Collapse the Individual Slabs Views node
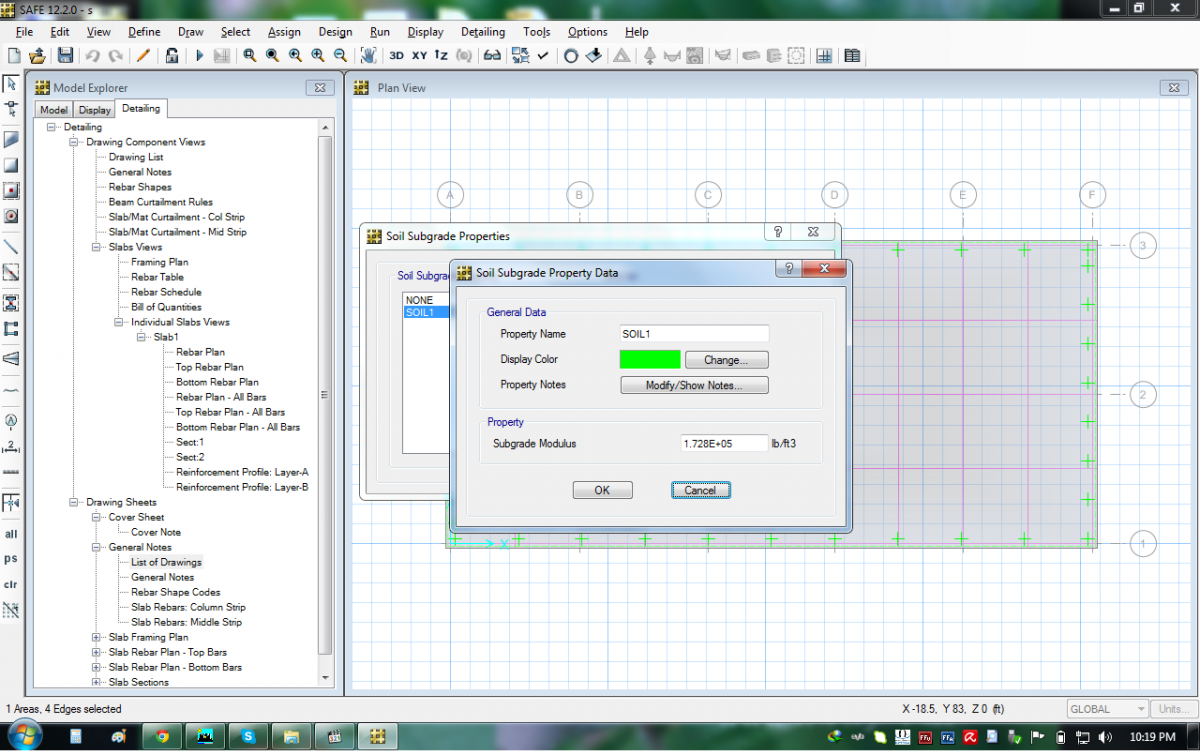This screenshot has width=1200, height=755. [119, 322]
